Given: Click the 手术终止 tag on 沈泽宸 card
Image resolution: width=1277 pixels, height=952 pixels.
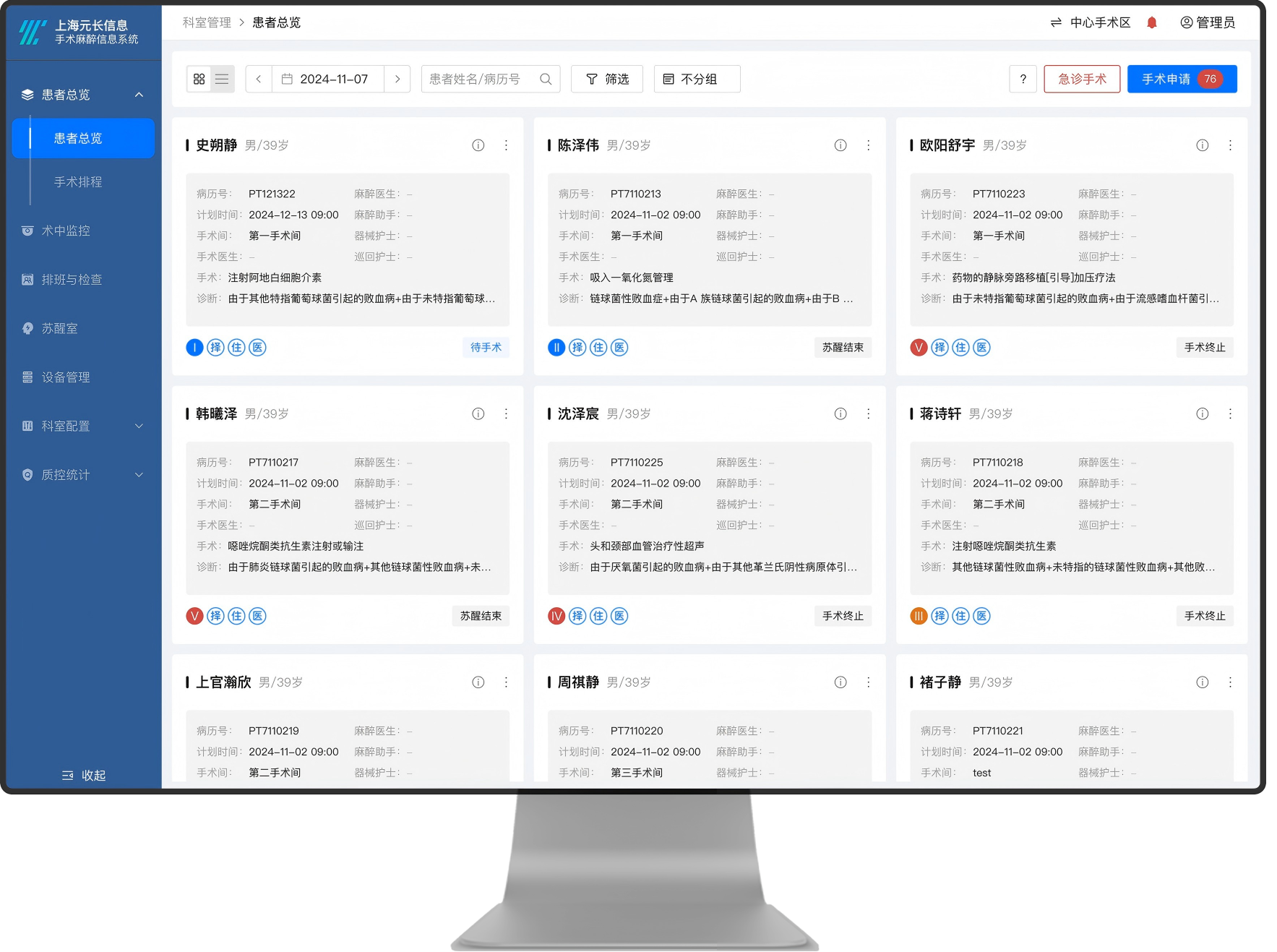Looking at the screenshot, I should point(843,616).
